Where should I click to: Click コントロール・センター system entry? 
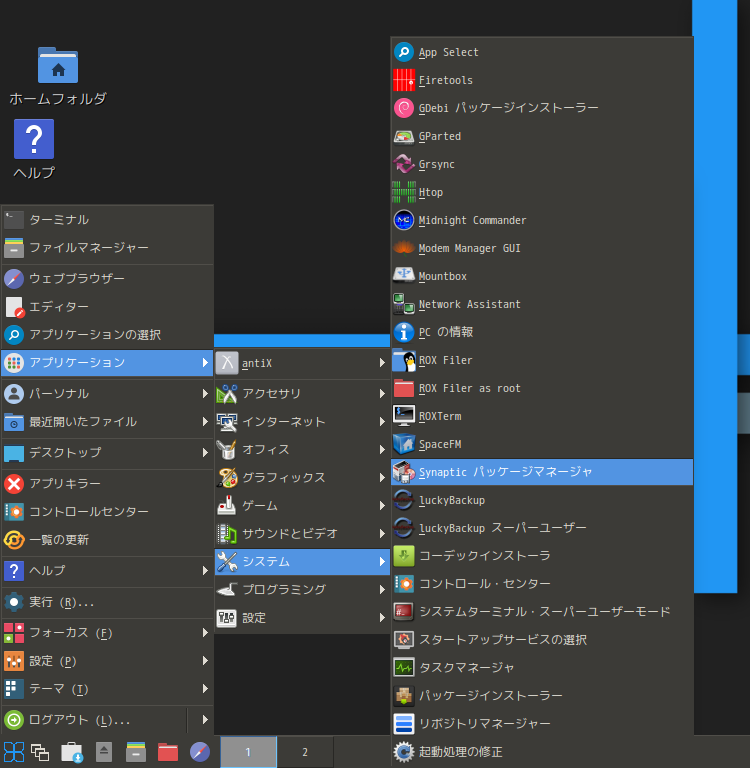[x=542, y=584]
